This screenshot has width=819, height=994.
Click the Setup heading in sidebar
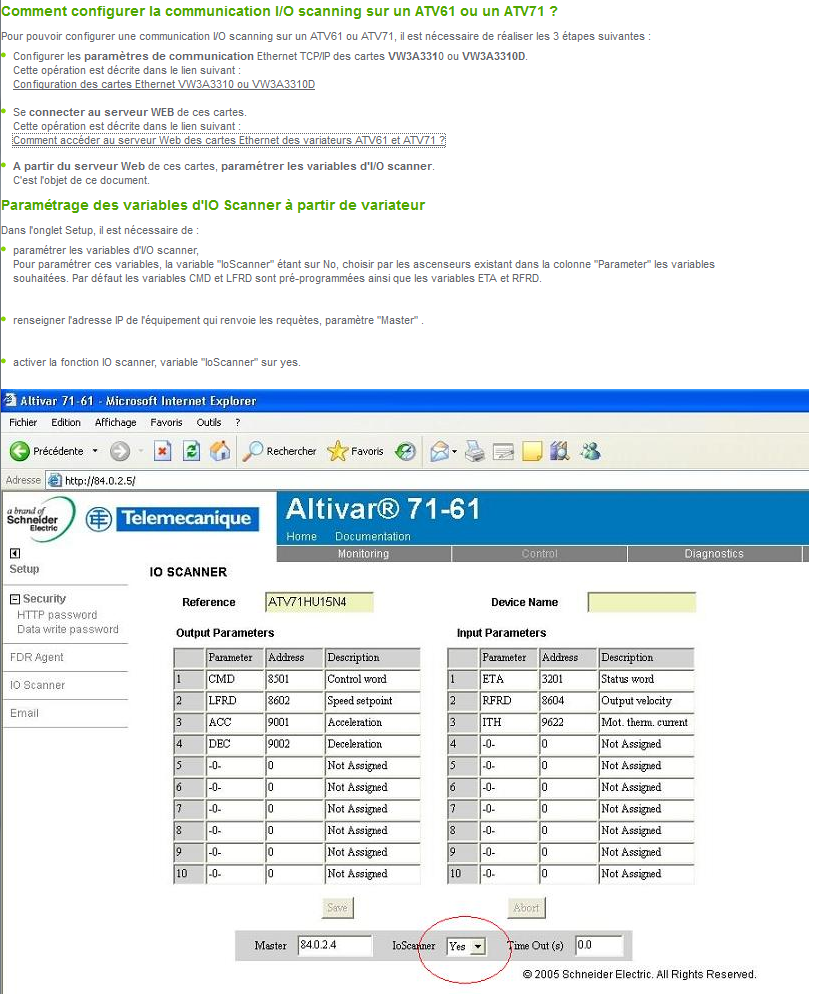[24, 569]
